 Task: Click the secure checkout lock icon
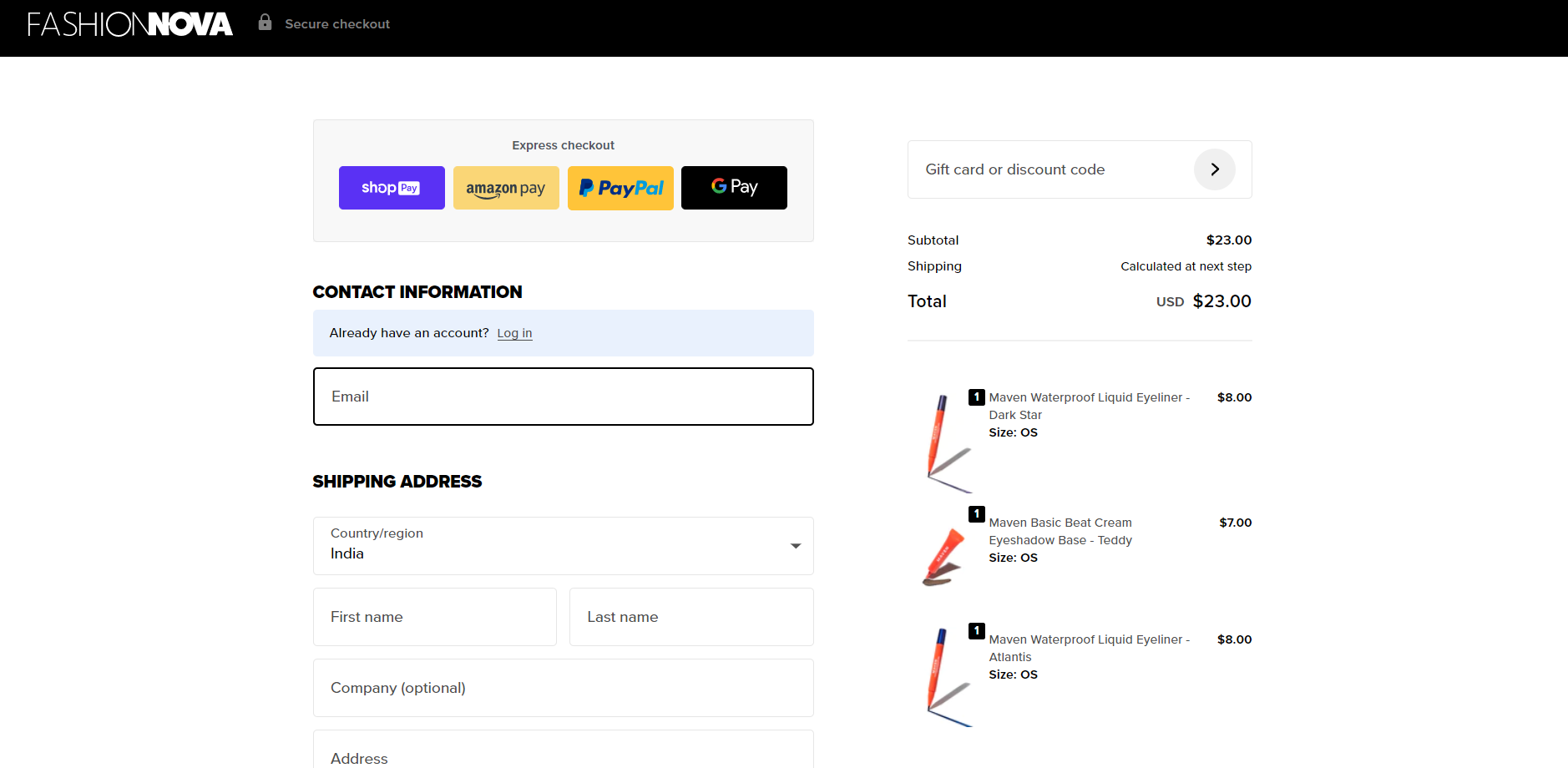(x=265, y=22)
